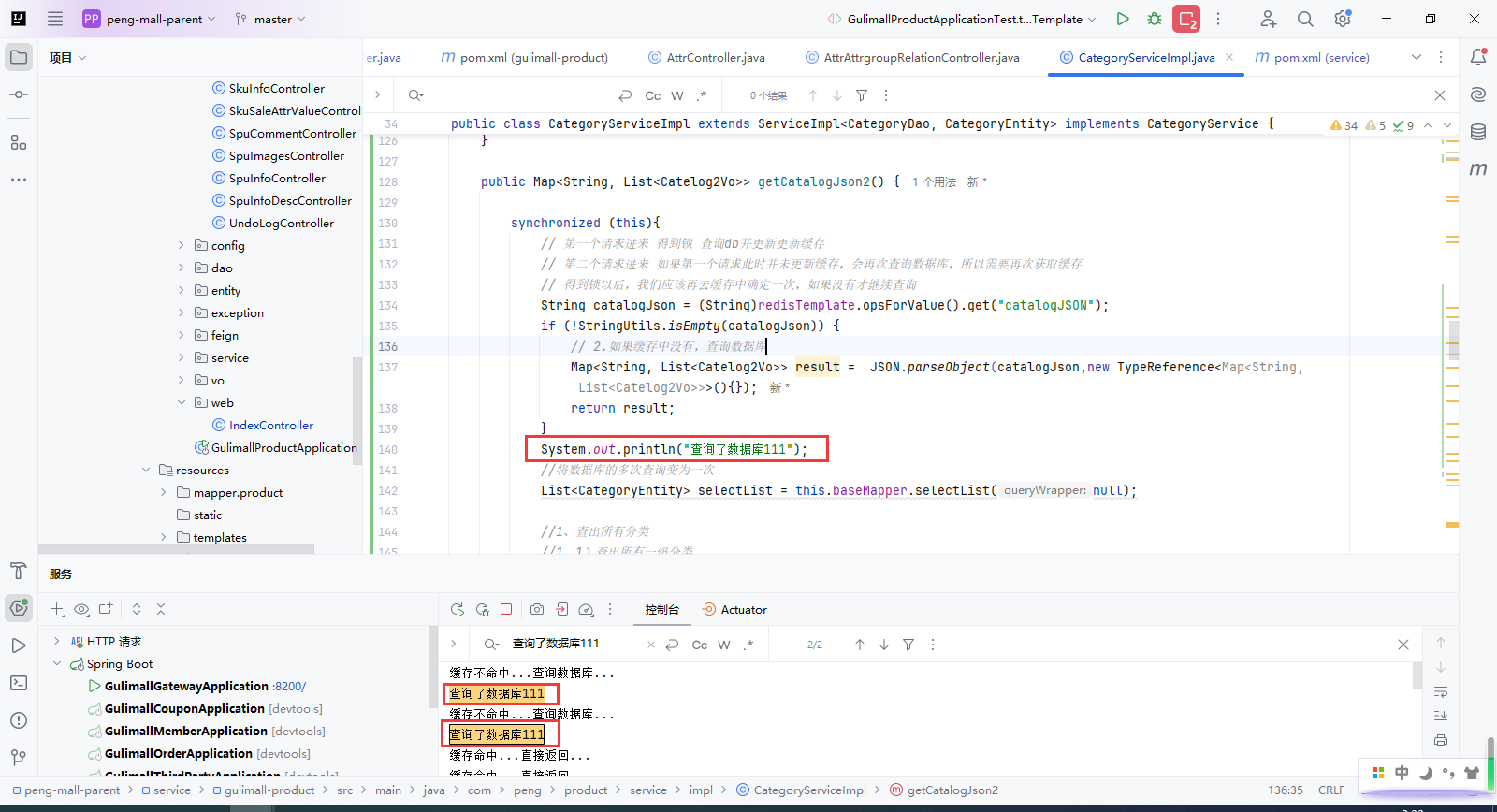Toggle Match Case in console search bar
Viewport: 1497px width, 812px height.
click(x=700, y=645)
